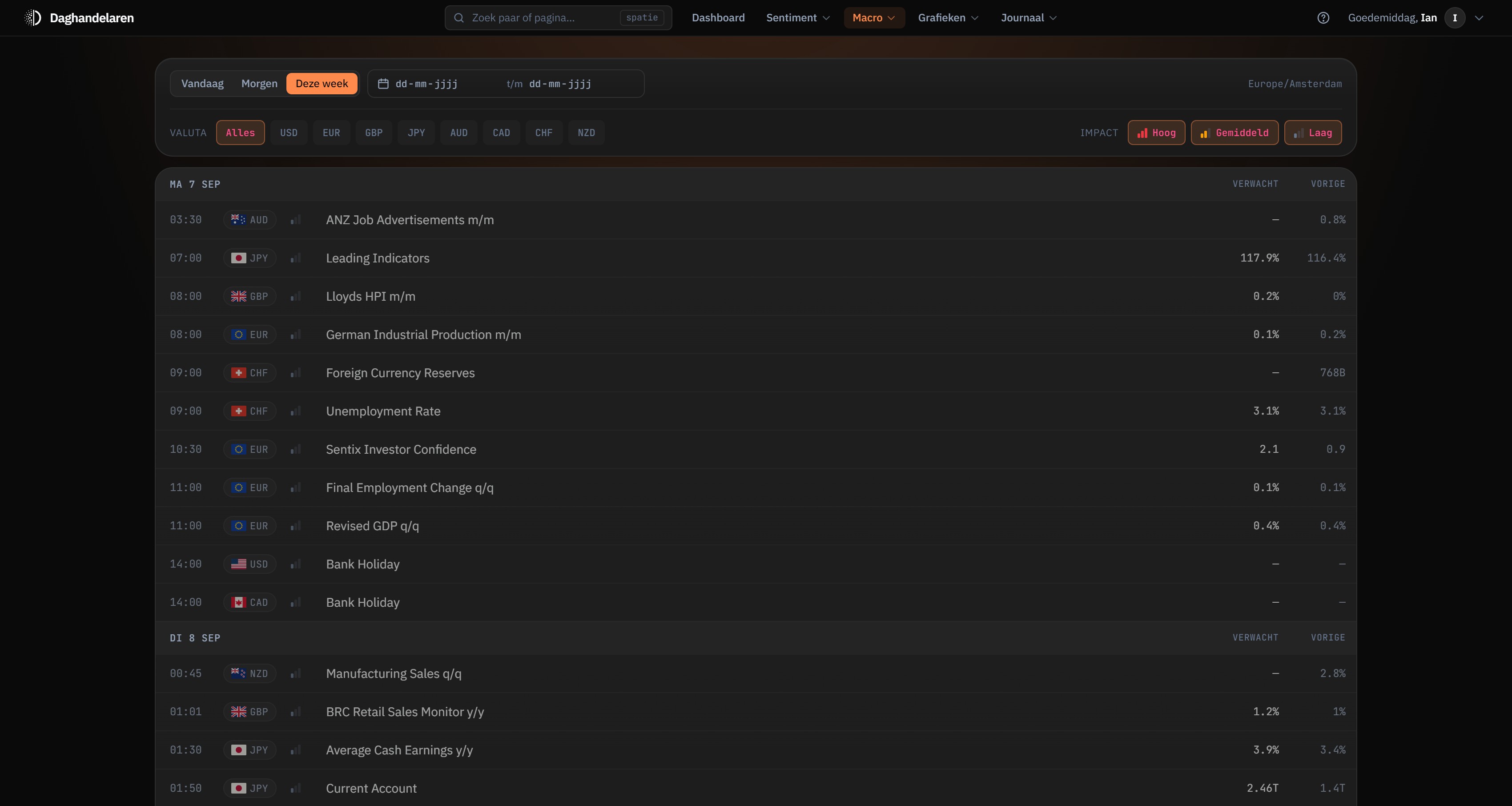The width and height of the screenshot is (1512, 806).
Task: Click the Daghandelaren brand name link
Action: (92, 18)
